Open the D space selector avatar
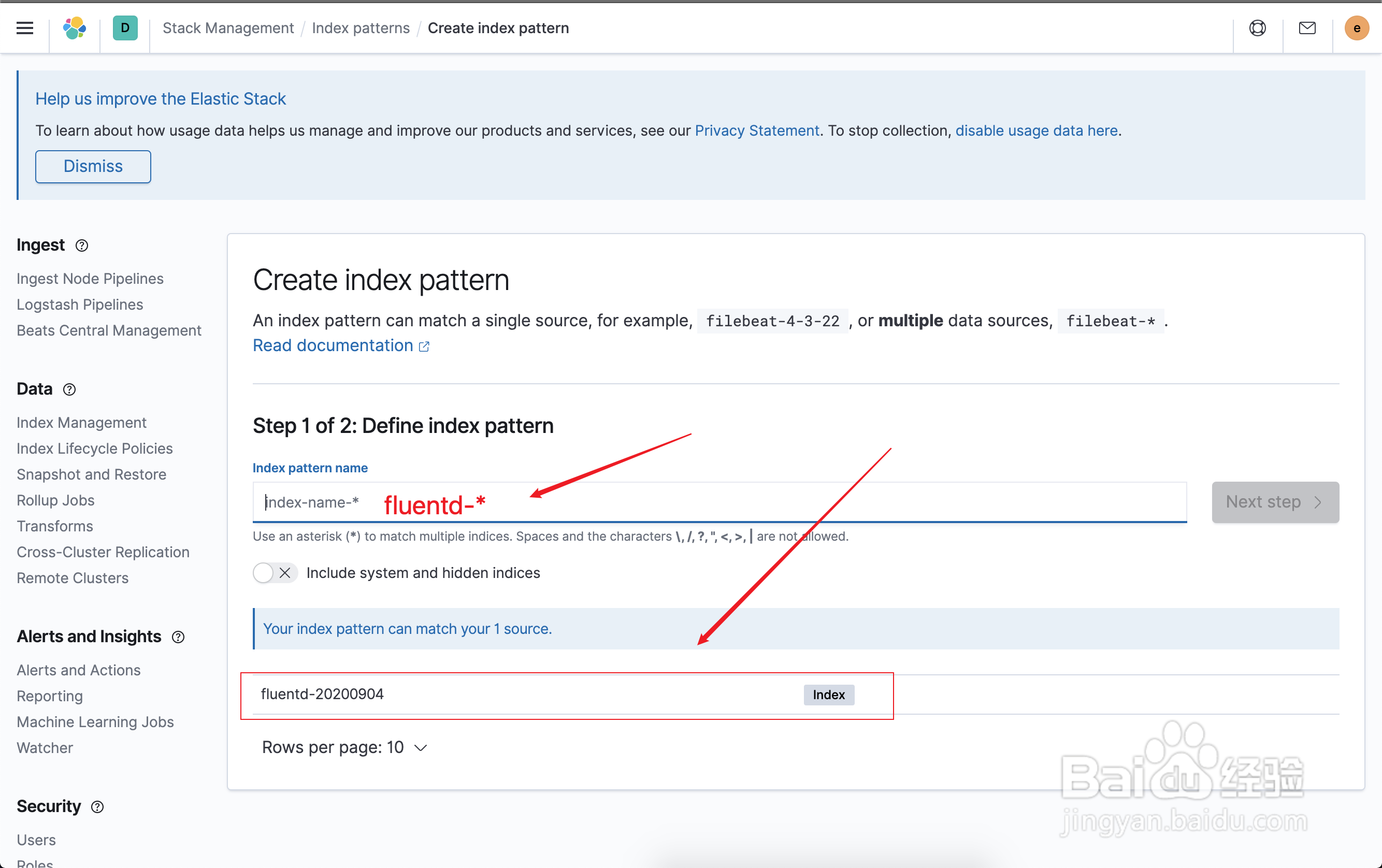1382x868 pixels. [125, 28]
